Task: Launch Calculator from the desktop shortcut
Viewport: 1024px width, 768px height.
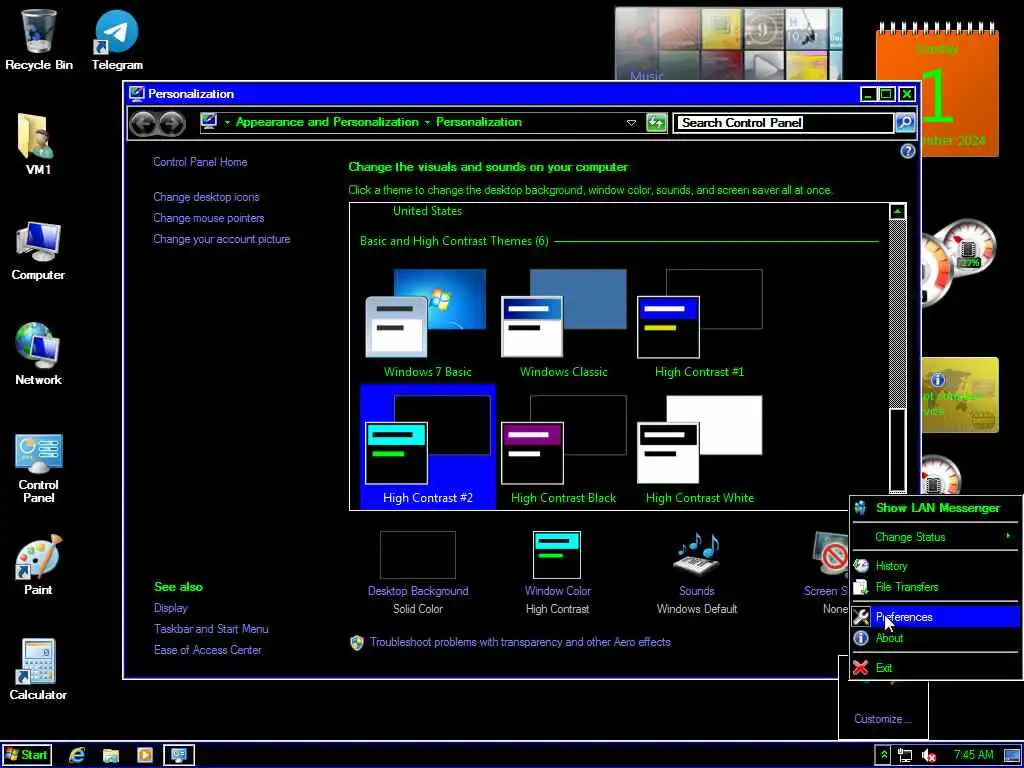Action: [x=38, y=670]
